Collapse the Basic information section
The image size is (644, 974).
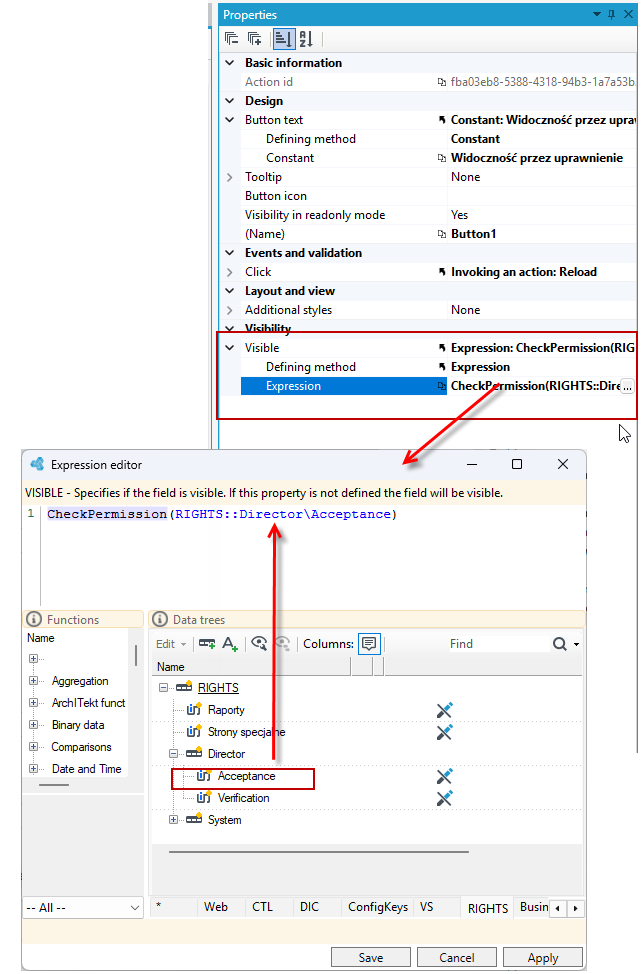(230, 63)
